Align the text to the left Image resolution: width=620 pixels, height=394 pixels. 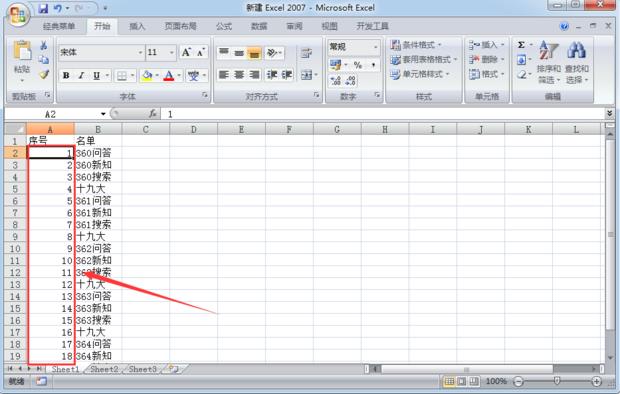(x=224, y=74)
